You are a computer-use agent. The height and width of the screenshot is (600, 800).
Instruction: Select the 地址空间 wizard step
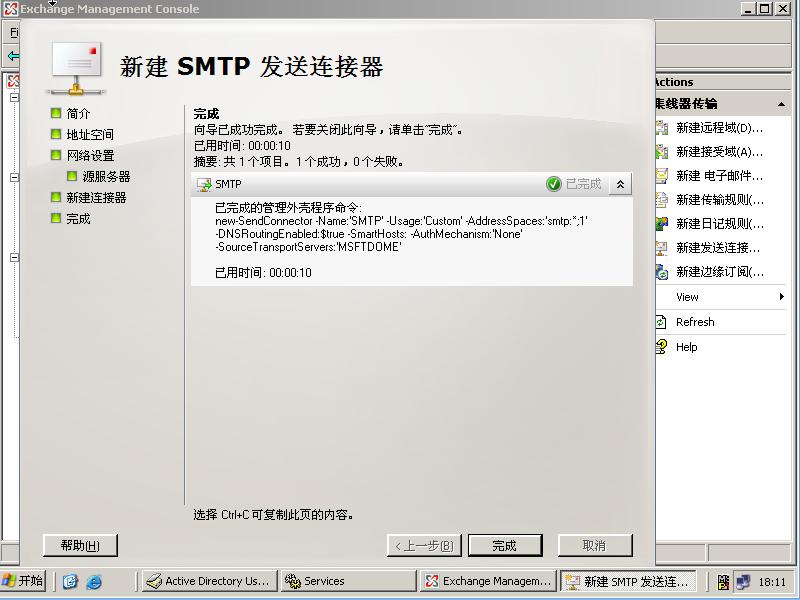90,135
